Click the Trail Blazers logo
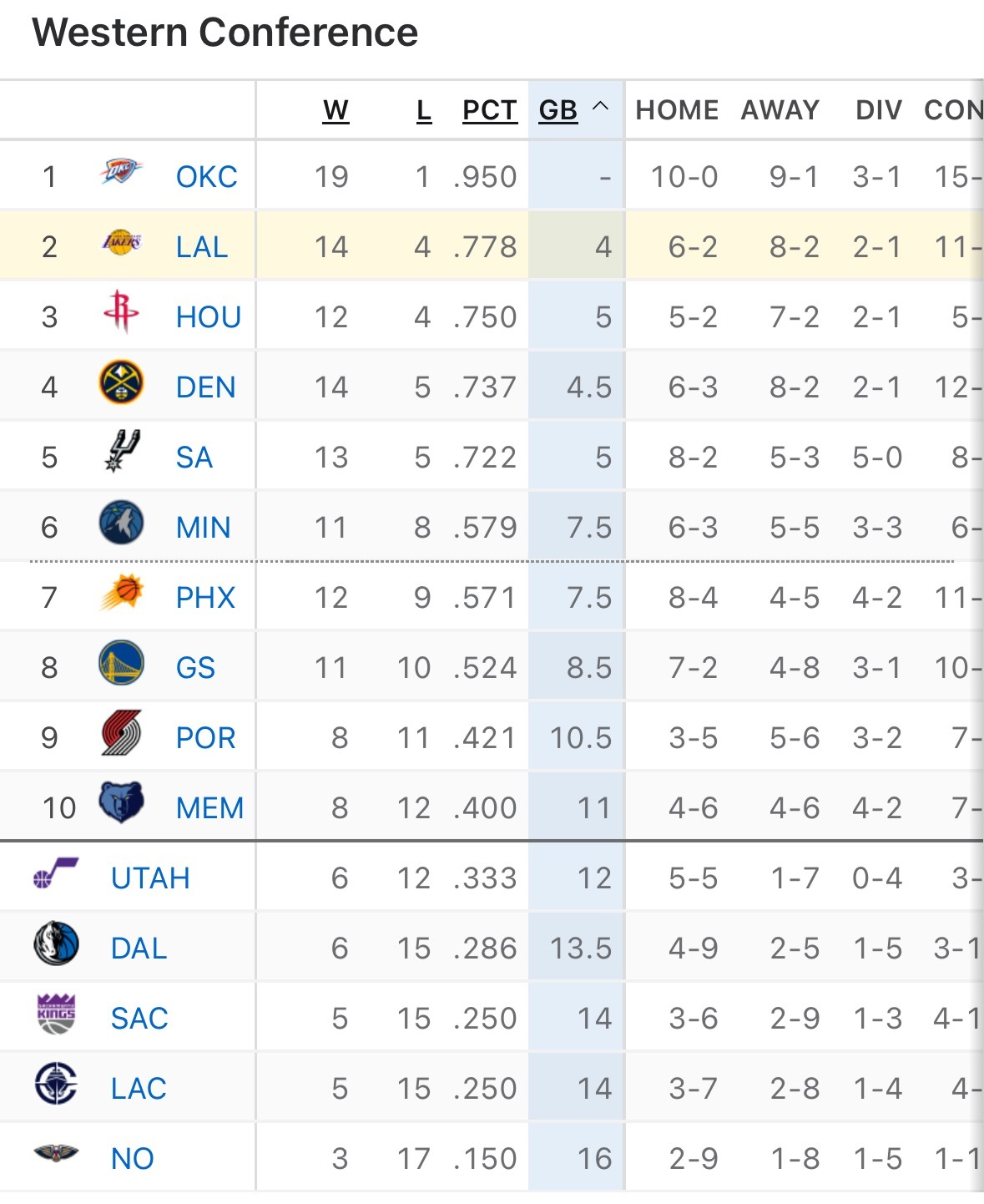The height and width of the screenshot is (1204, 984). (122, 734)
